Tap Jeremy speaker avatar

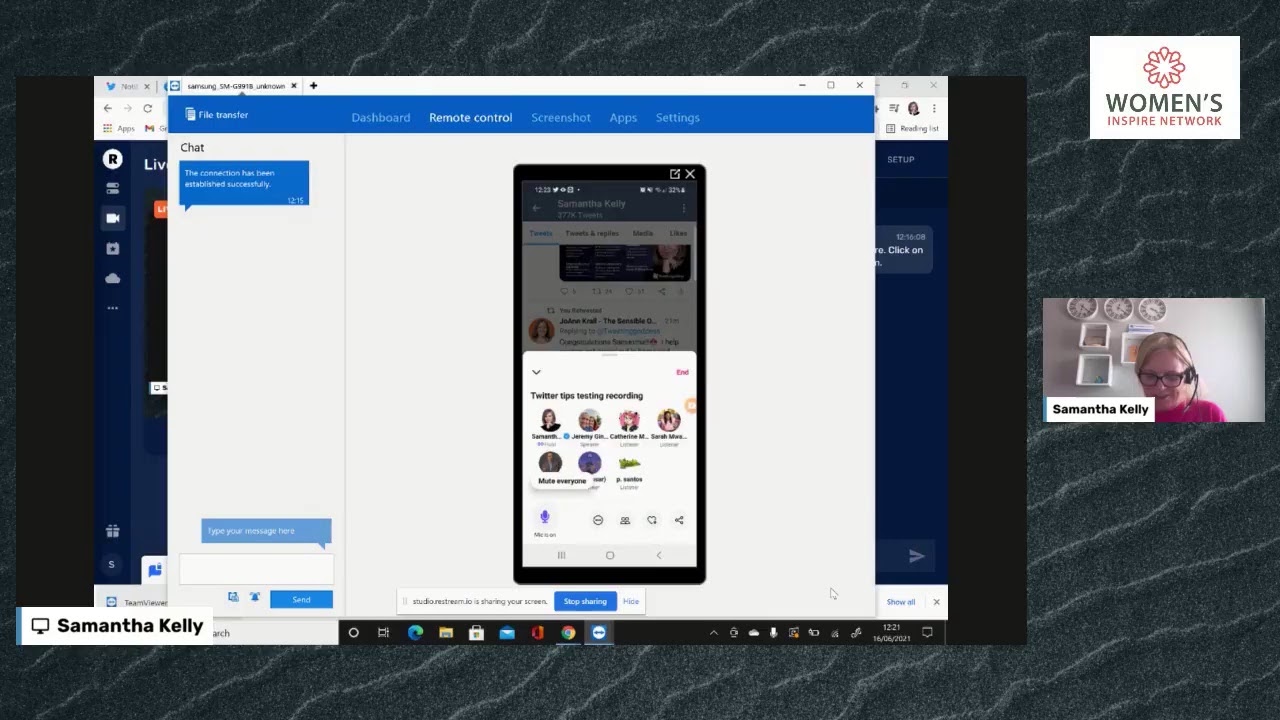590,420
